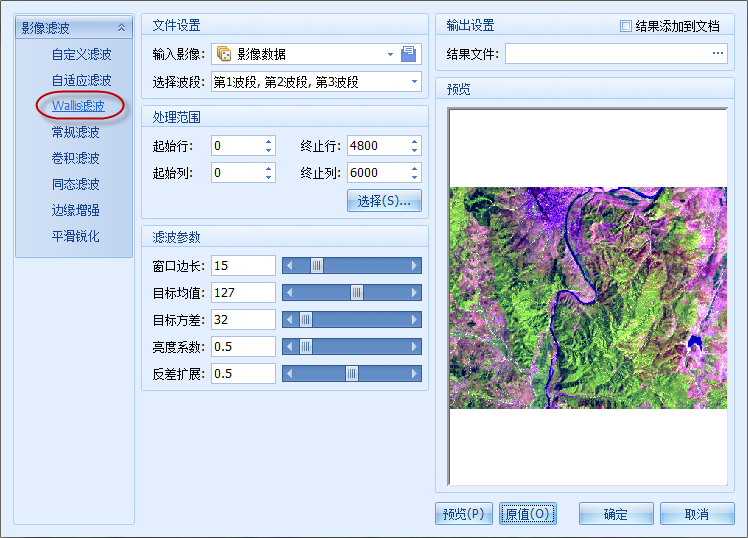Choose 平滑锐化 from the sidebar
The height and width of the screenshot is (538, 748).
pyautogui.click(x=76, y=236)
